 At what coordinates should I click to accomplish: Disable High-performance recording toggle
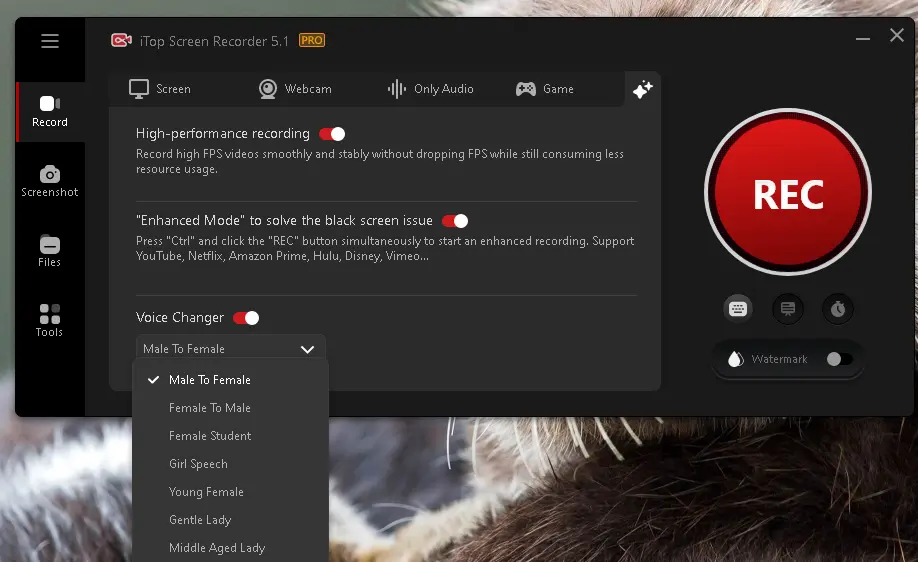pyautogui.click(x=332, y=134)
